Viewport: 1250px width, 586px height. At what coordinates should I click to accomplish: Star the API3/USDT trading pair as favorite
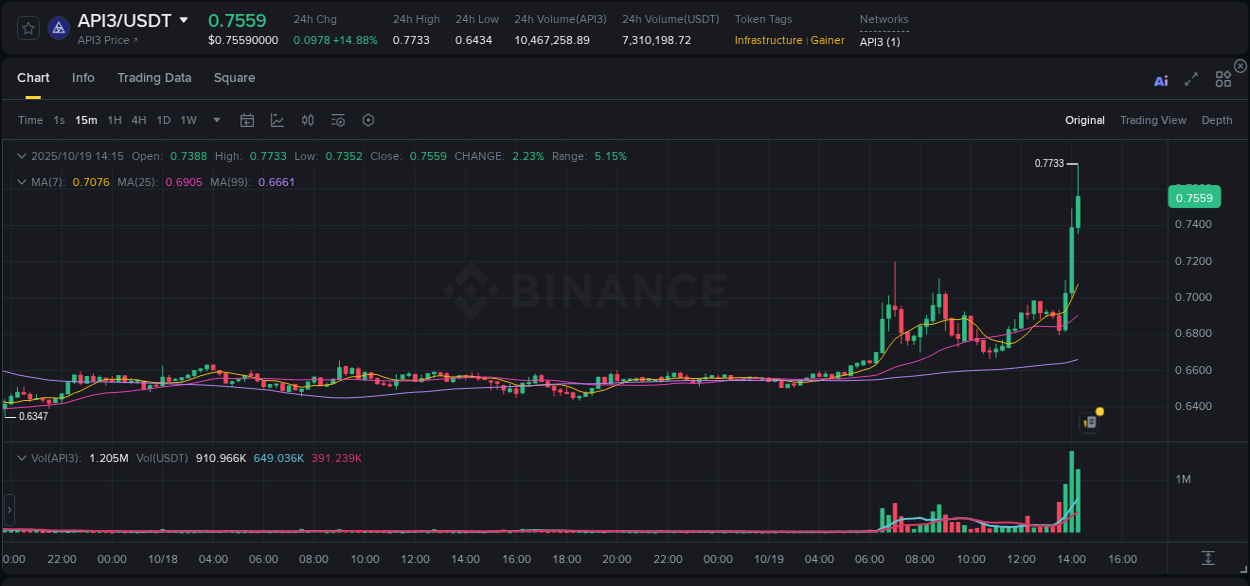(27, 28)
